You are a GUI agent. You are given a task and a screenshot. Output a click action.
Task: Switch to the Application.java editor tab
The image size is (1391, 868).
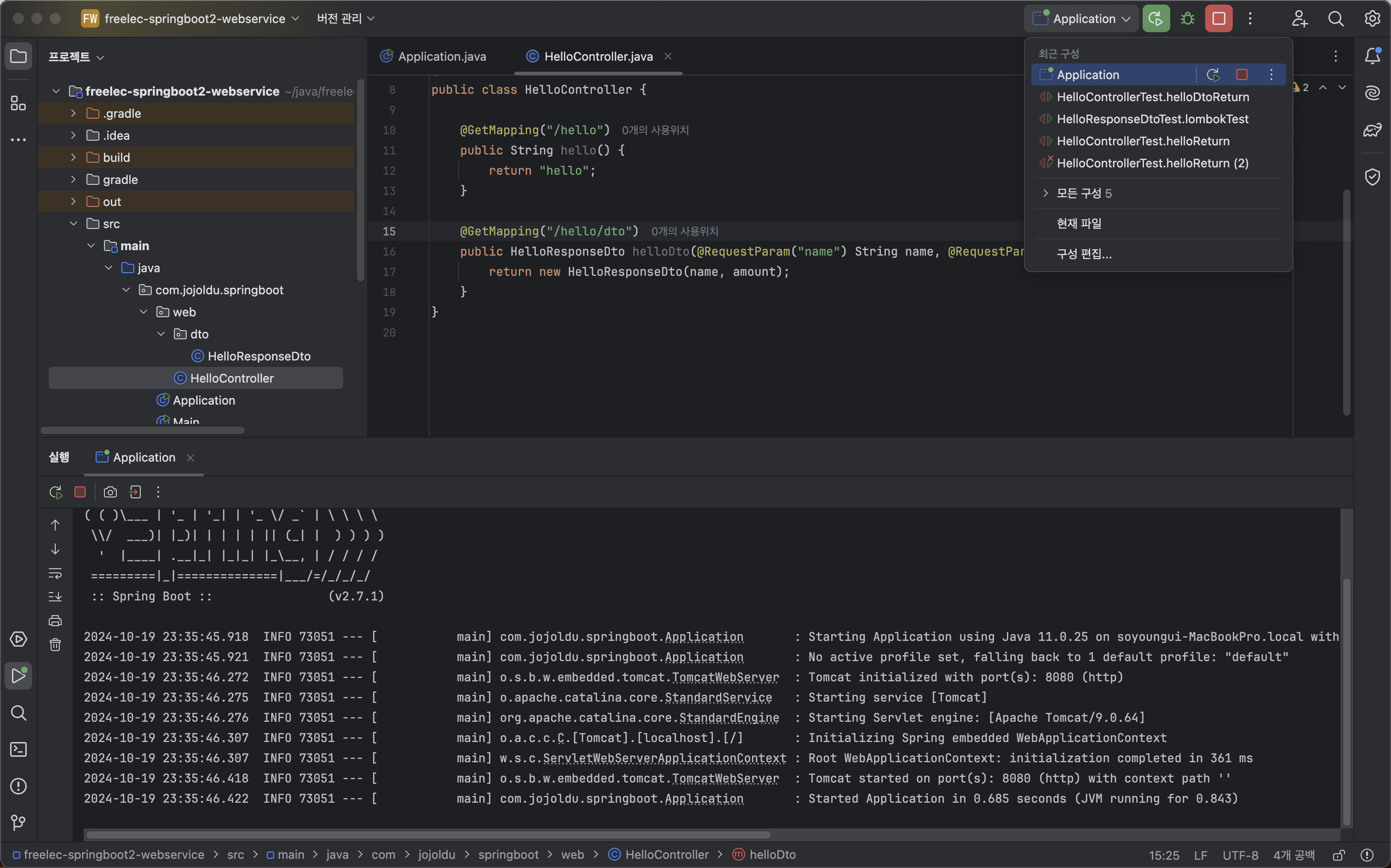point(441,56)
